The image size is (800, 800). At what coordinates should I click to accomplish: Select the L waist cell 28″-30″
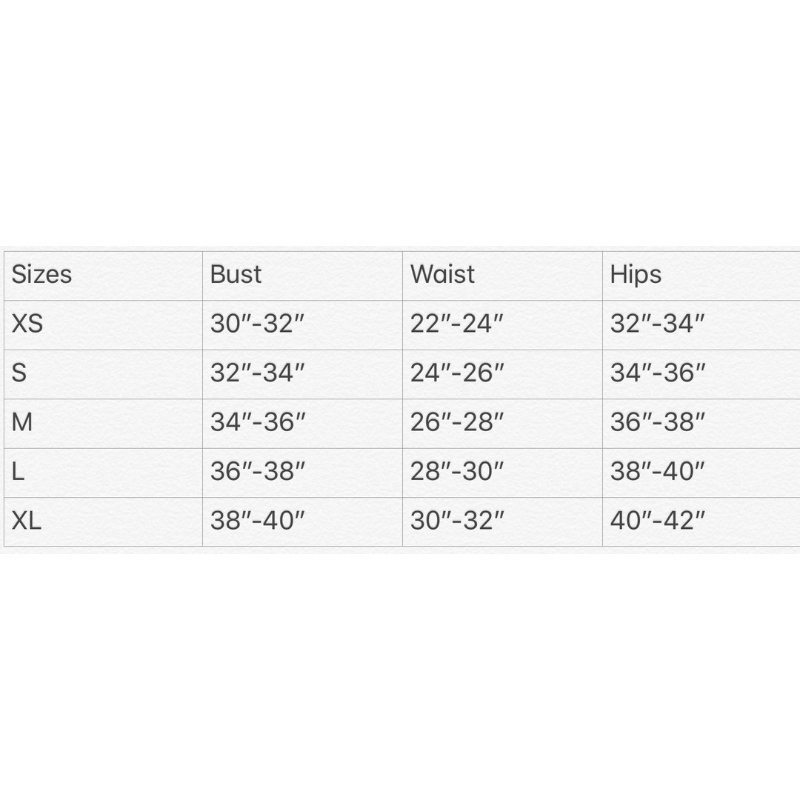[x=457, y=471]
